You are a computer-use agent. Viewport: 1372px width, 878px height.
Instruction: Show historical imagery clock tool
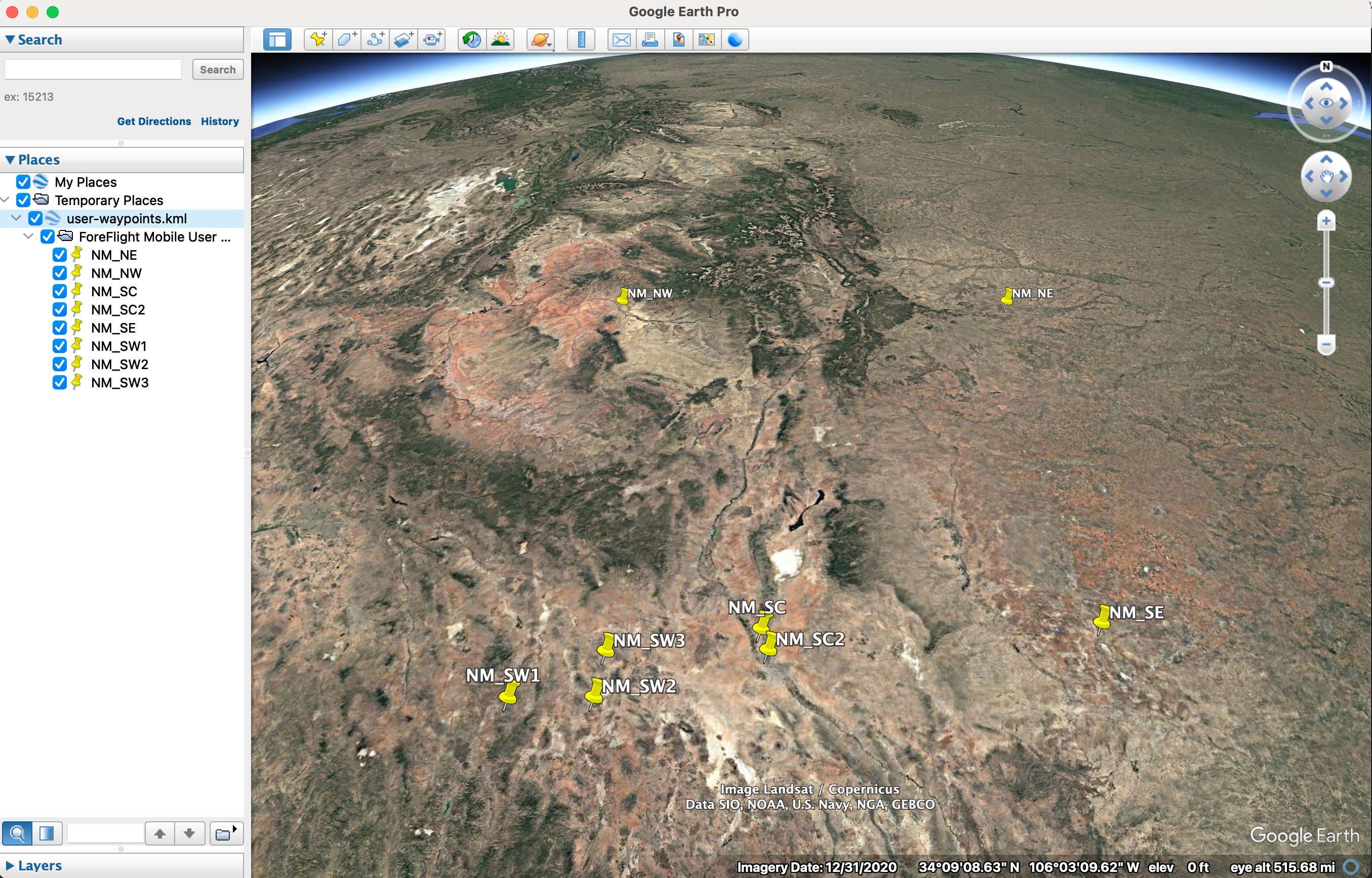(x=472, y=39)
